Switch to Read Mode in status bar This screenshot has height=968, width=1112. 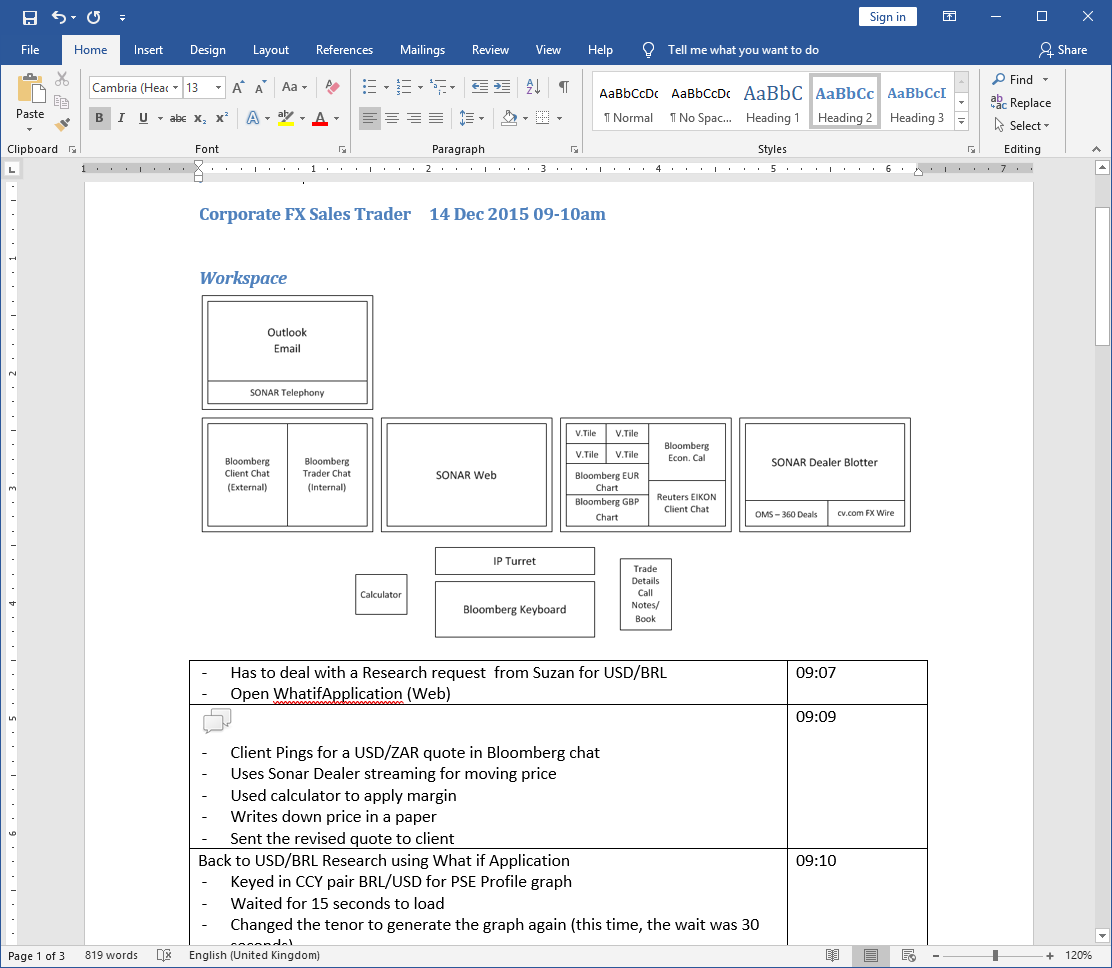[x=833, y=955]
